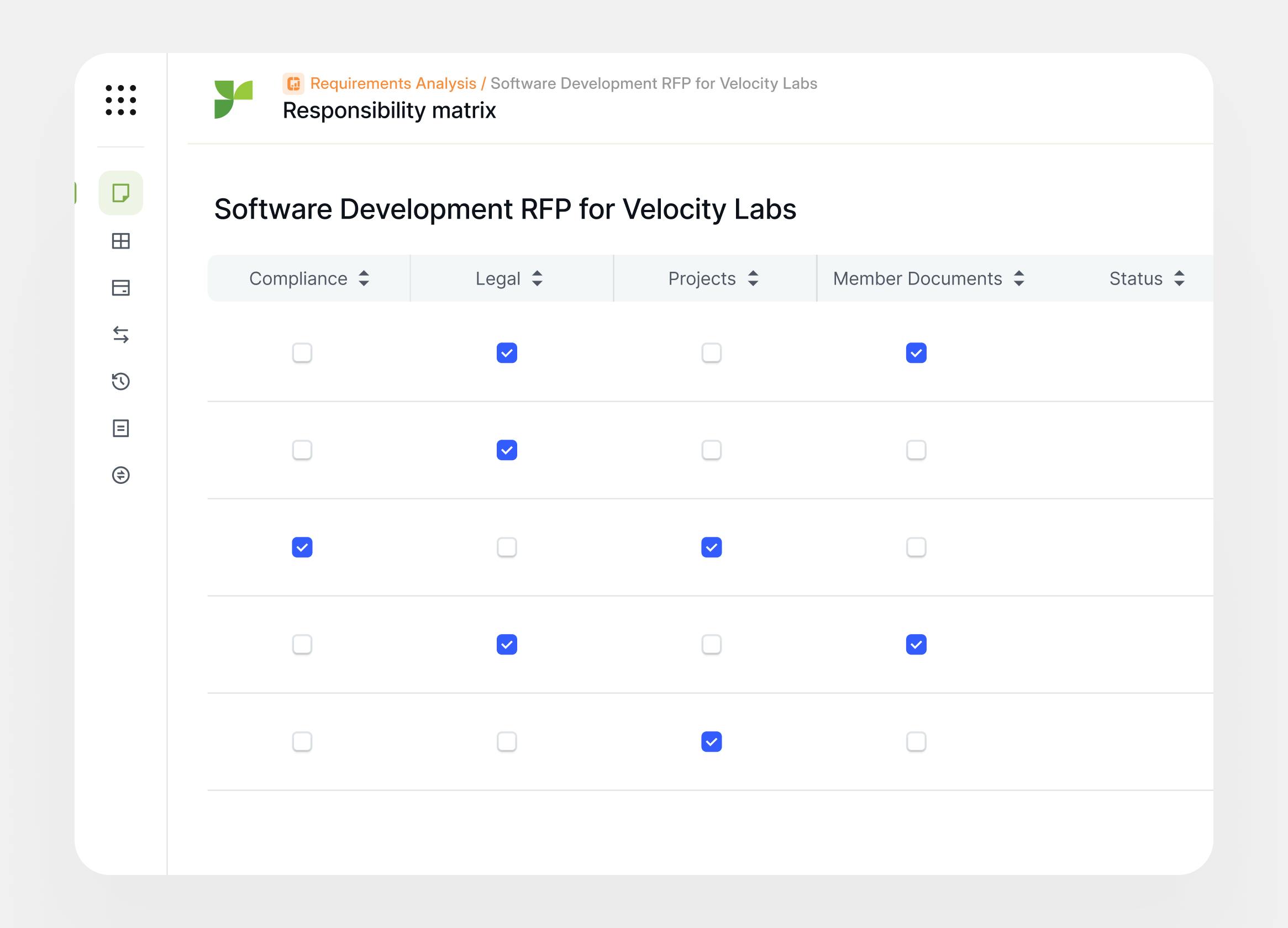
Task: Open the table grid sidebar icon
Action: pos(120,241)
